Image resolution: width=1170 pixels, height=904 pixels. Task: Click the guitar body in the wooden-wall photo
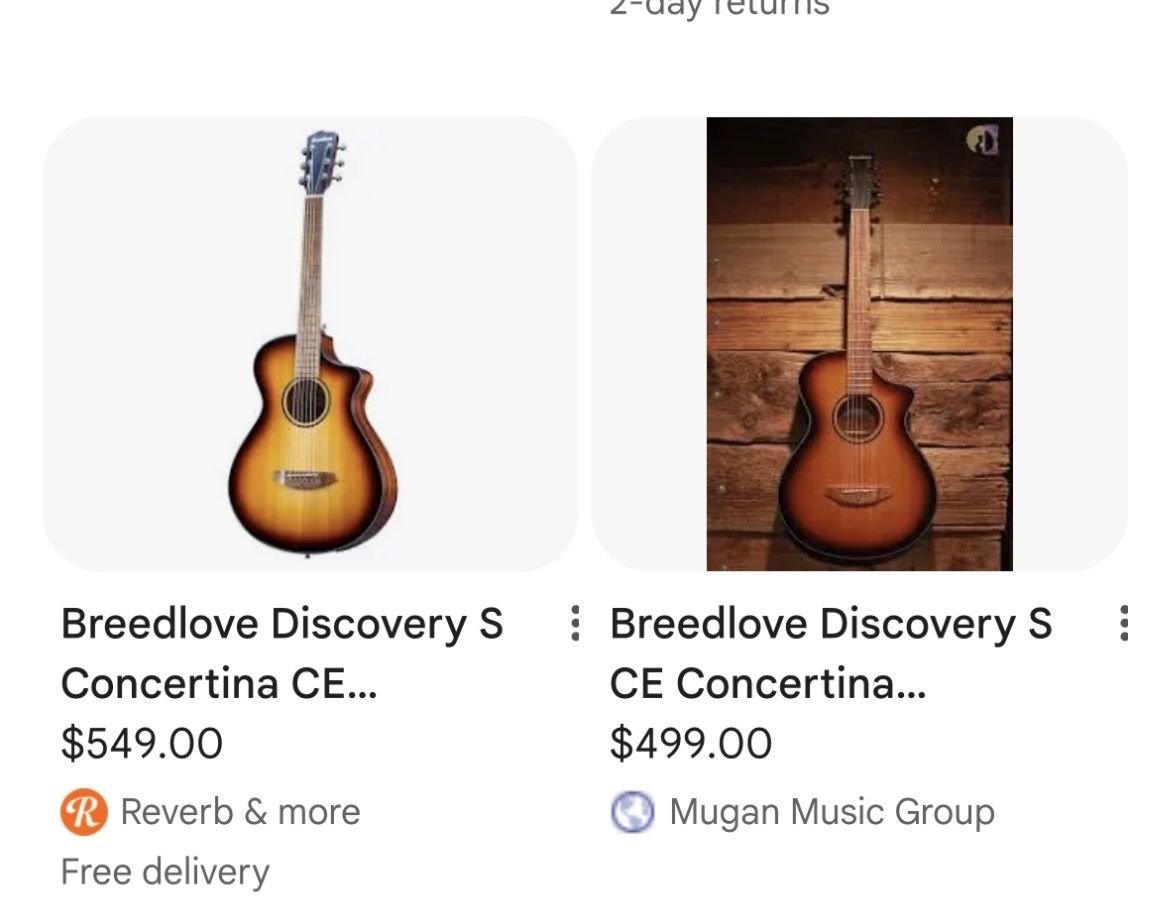858,470
